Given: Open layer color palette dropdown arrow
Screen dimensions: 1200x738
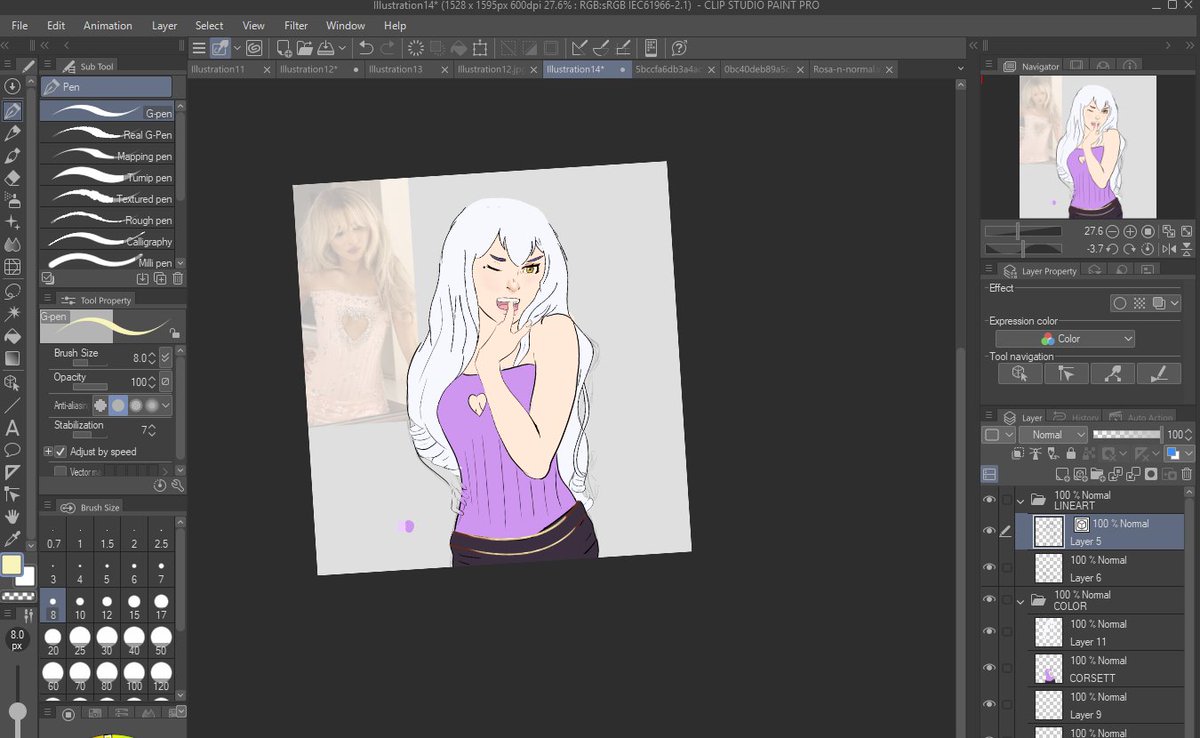Looking at the screenshot, I should point(1188,454).
